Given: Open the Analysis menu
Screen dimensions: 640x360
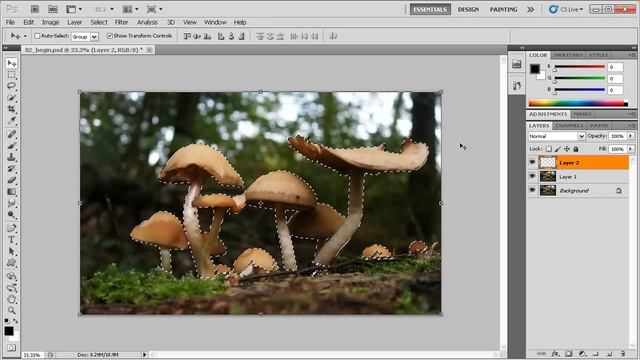Looking at the screenshot, I should [x=147, y=22].
